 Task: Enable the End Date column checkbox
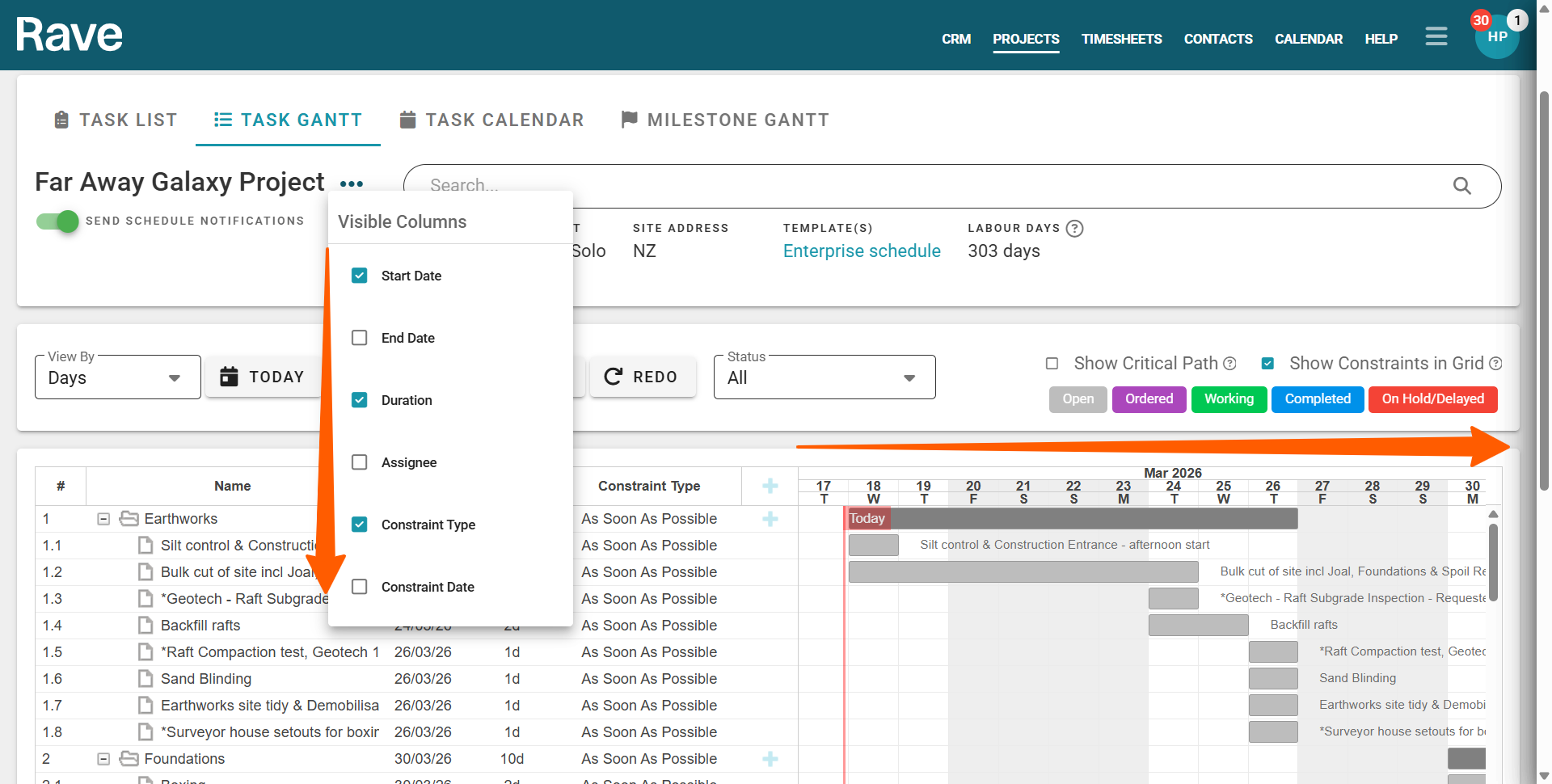tap(360, 338)
